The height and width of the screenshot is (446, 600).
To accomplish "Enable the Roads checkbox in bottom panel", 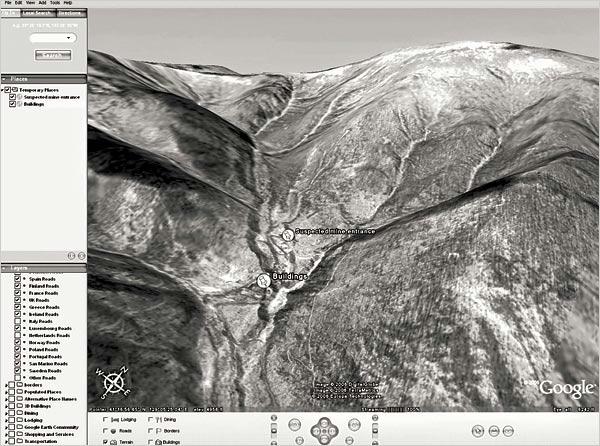I will [107, 431].
